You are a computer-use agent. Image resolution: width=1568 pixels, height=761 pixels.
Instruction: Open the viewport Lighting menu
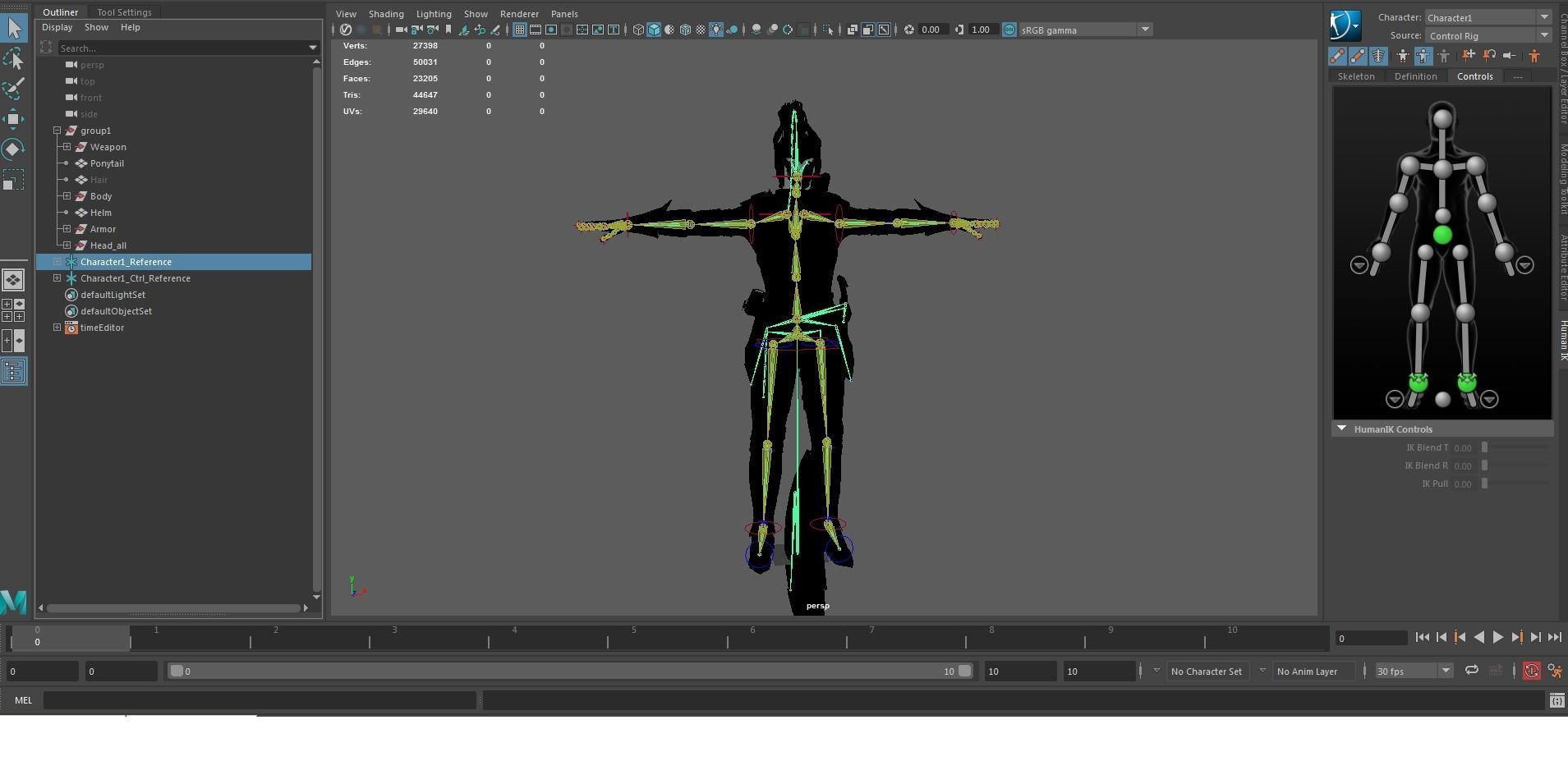tap(434, 14)
